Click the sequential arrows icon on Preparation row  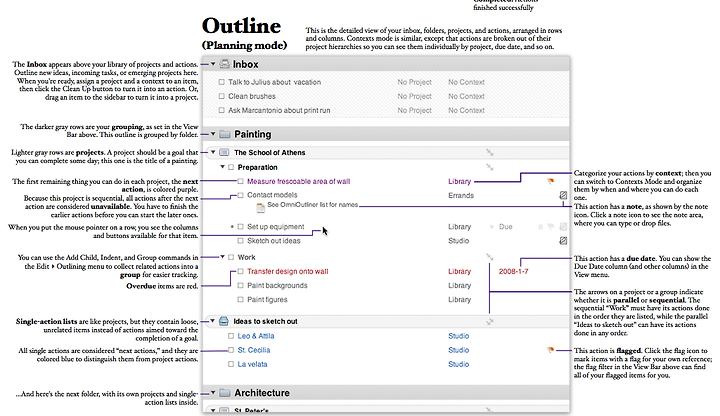pos(490,167)
